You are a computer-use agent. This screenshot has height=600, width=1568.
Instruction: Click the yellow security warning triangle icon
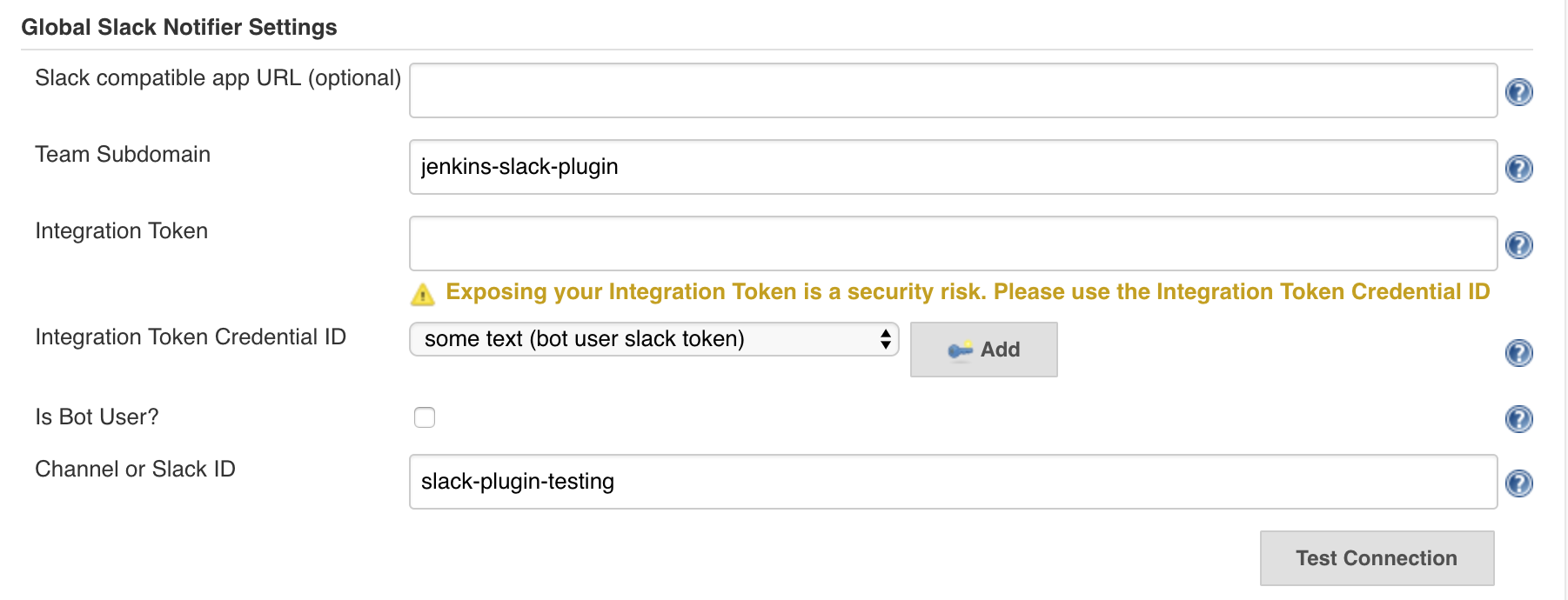[x=423, y=295]
